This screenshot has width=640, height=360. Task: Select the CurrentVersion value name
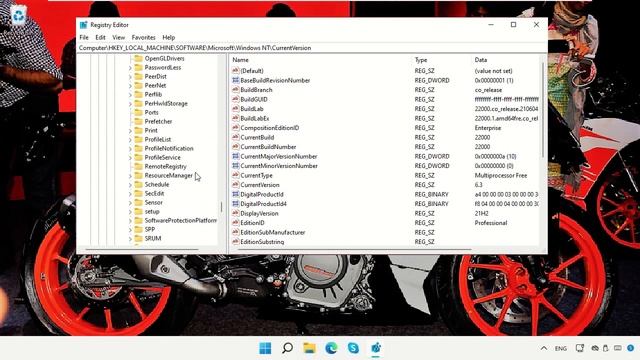coord(260,184)
